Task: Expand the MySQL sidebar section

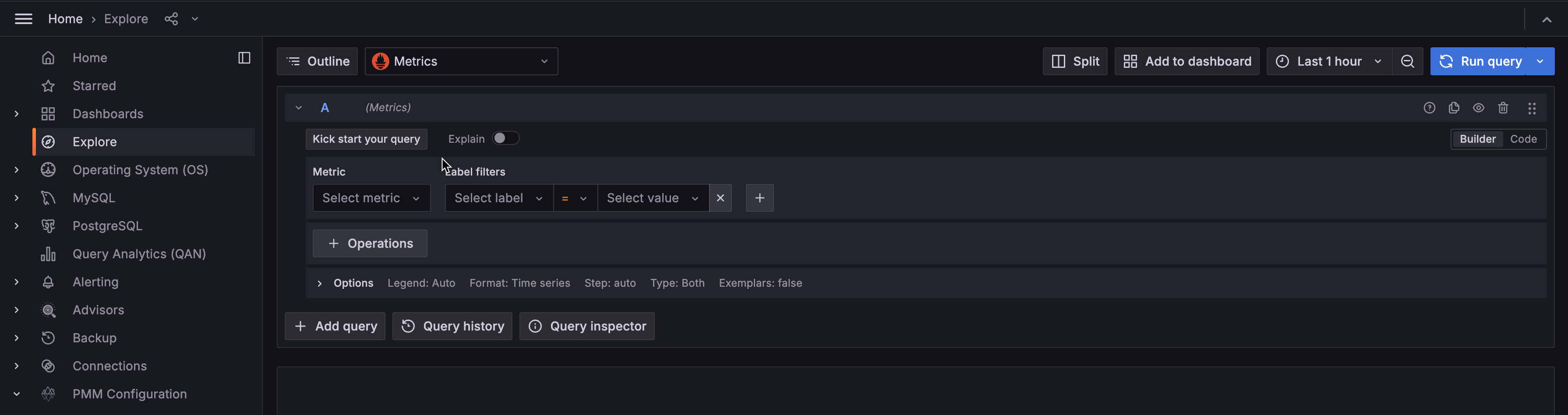Action: pyautogui.click(x=17, y=198)
